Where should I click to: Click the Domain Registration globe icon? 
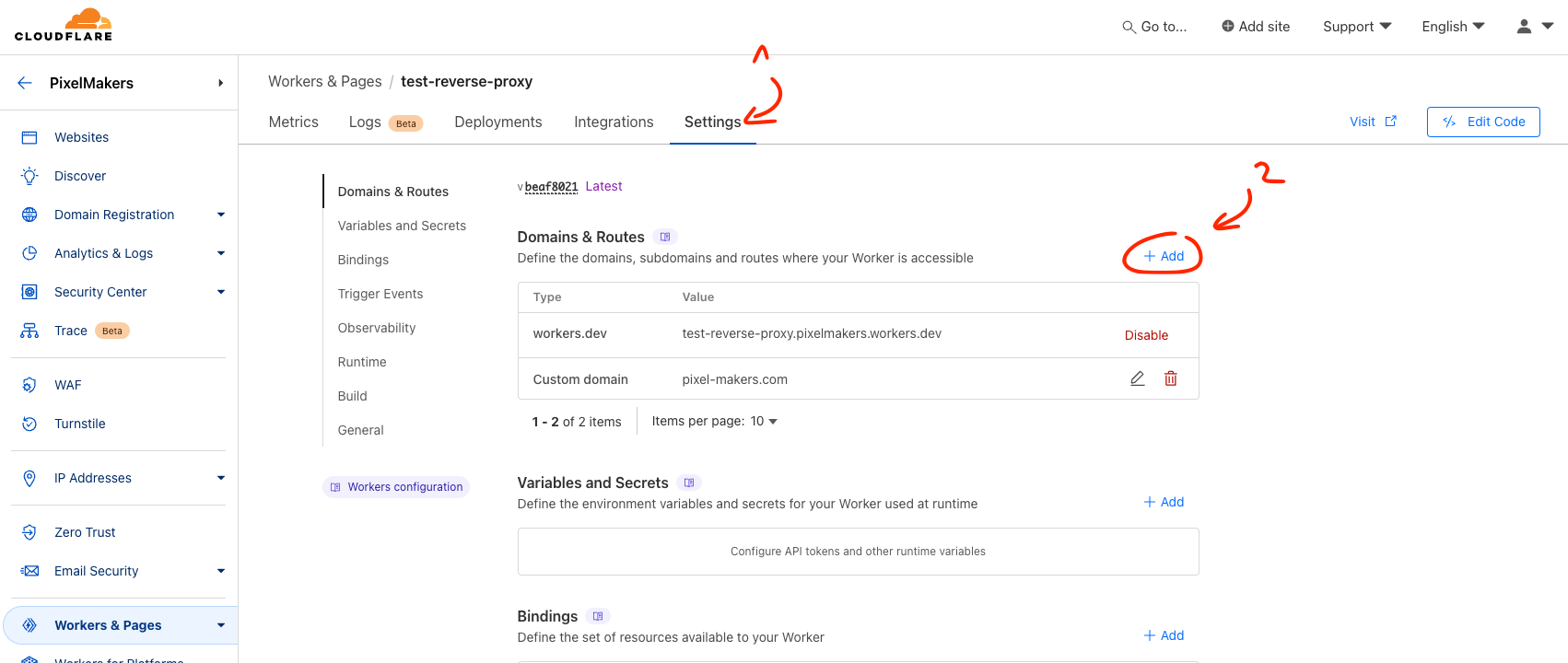click(29, 215)
